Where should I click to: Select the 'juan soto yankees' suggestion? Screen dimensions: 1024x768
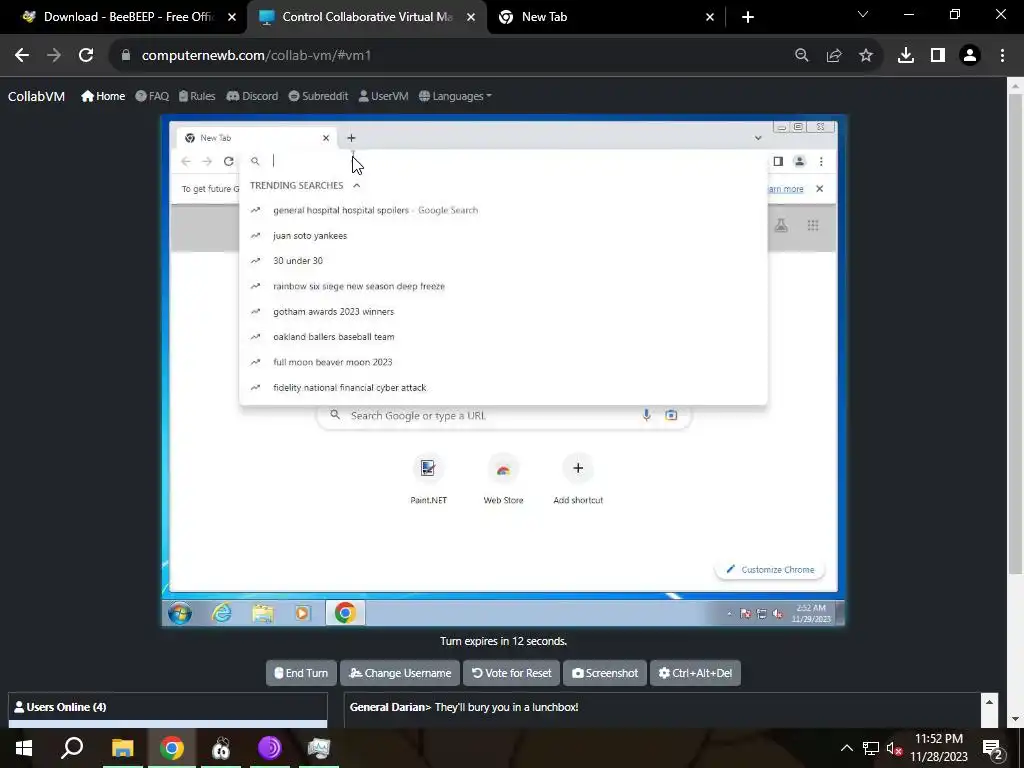pyautogui.click(x=503, y=236)
